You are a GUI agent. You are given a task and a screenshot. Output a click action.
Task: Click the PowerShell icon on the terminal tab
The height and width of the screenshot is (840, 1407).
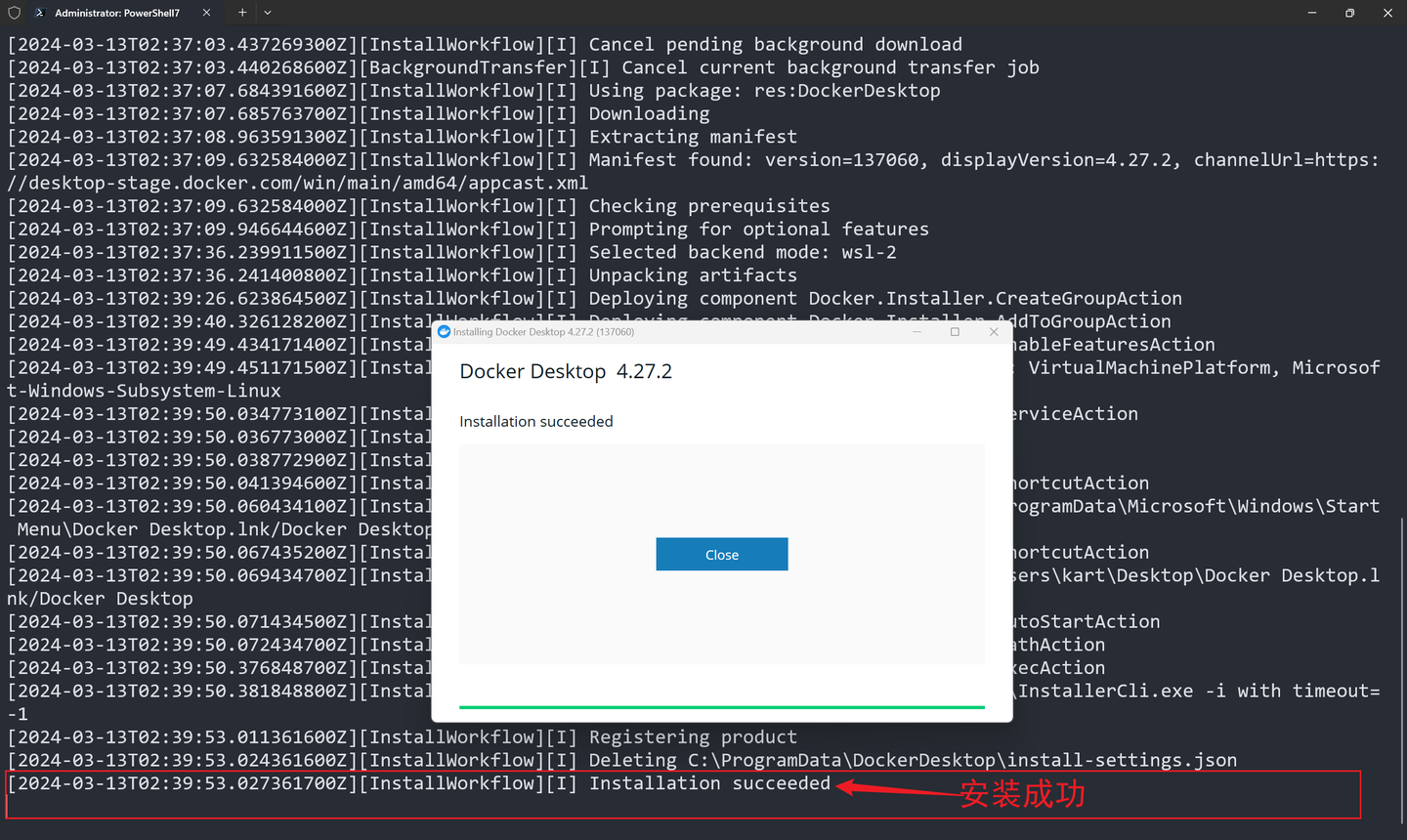coord(42,13)
